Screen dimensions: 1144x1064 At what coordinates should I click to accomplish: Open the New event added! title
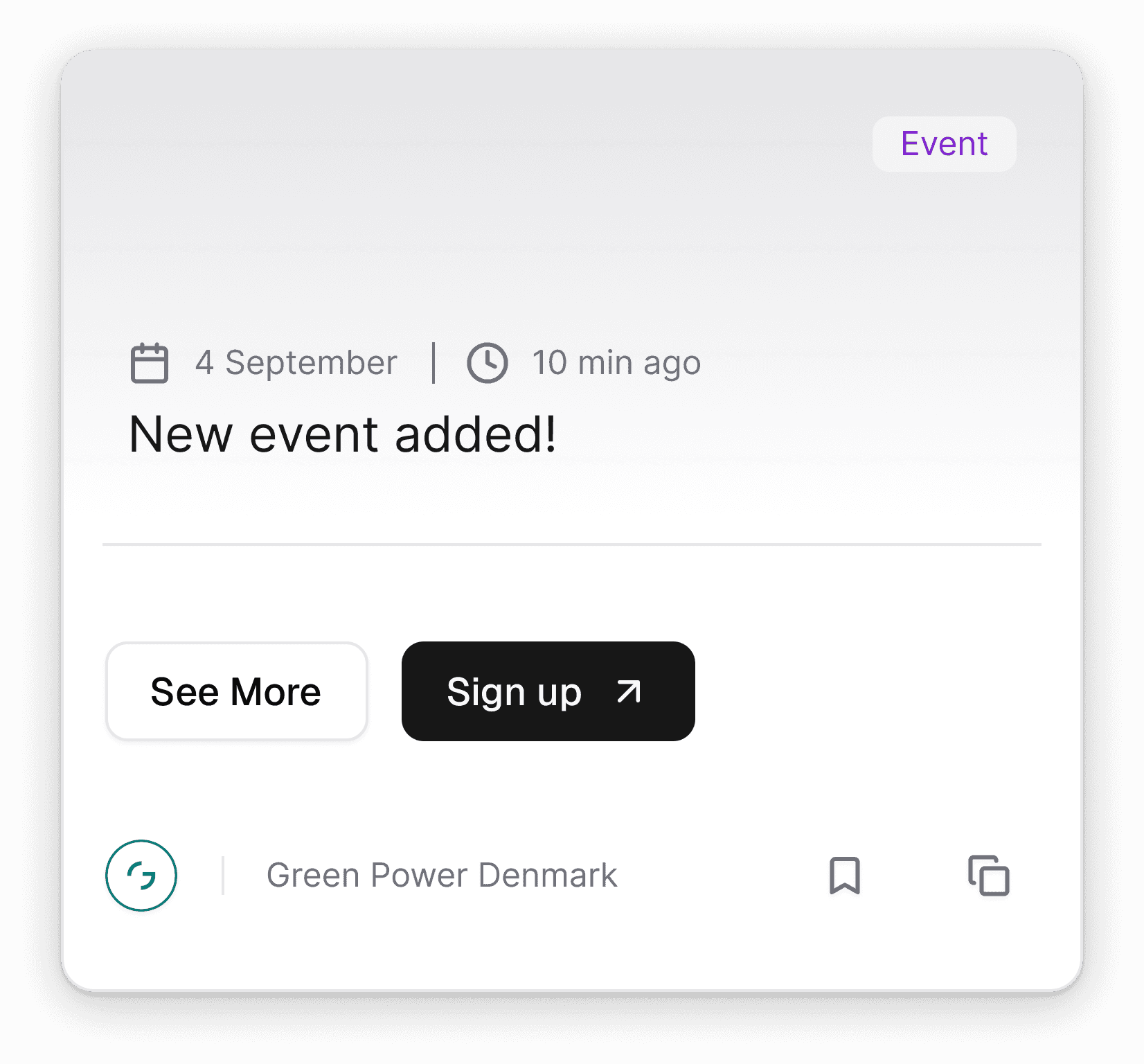[x=343, y=434]
